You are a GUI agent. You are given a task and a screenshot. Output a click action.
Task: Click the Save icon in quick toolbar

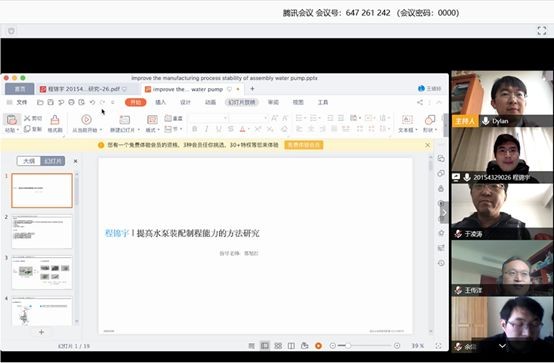pos(51,102)
